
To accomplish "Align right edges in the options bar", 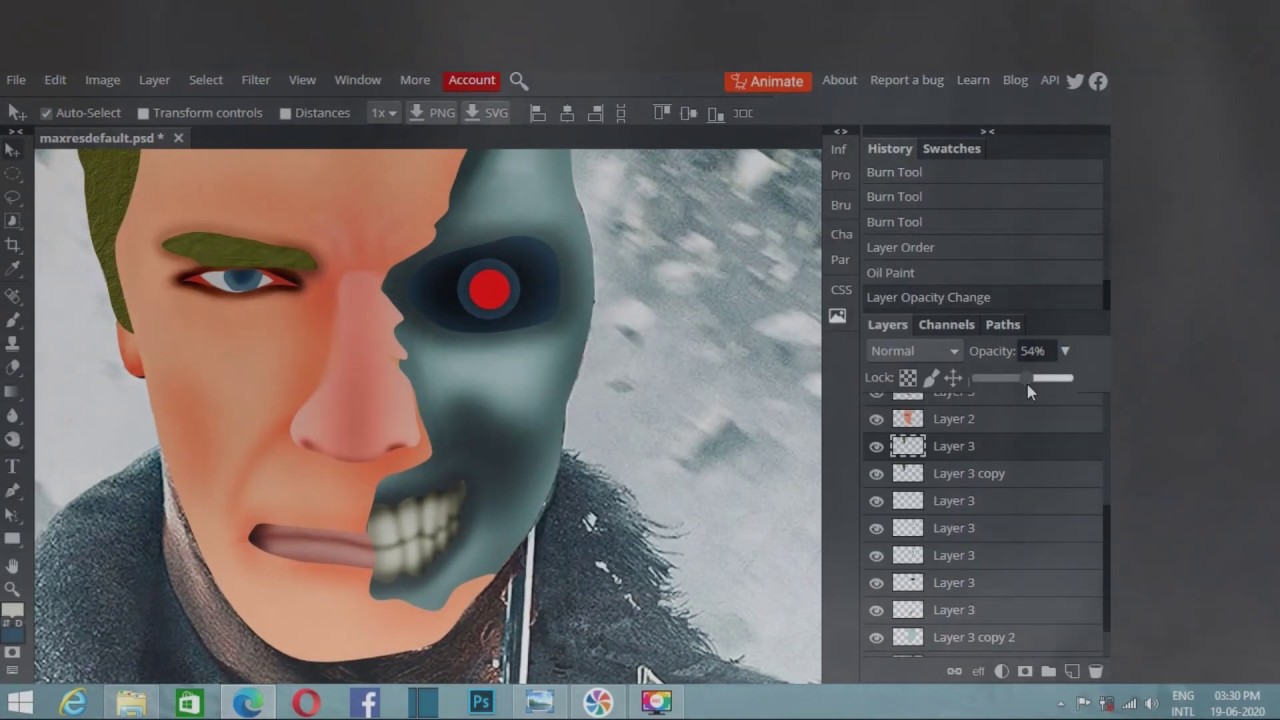I will (x=596, y=113).
